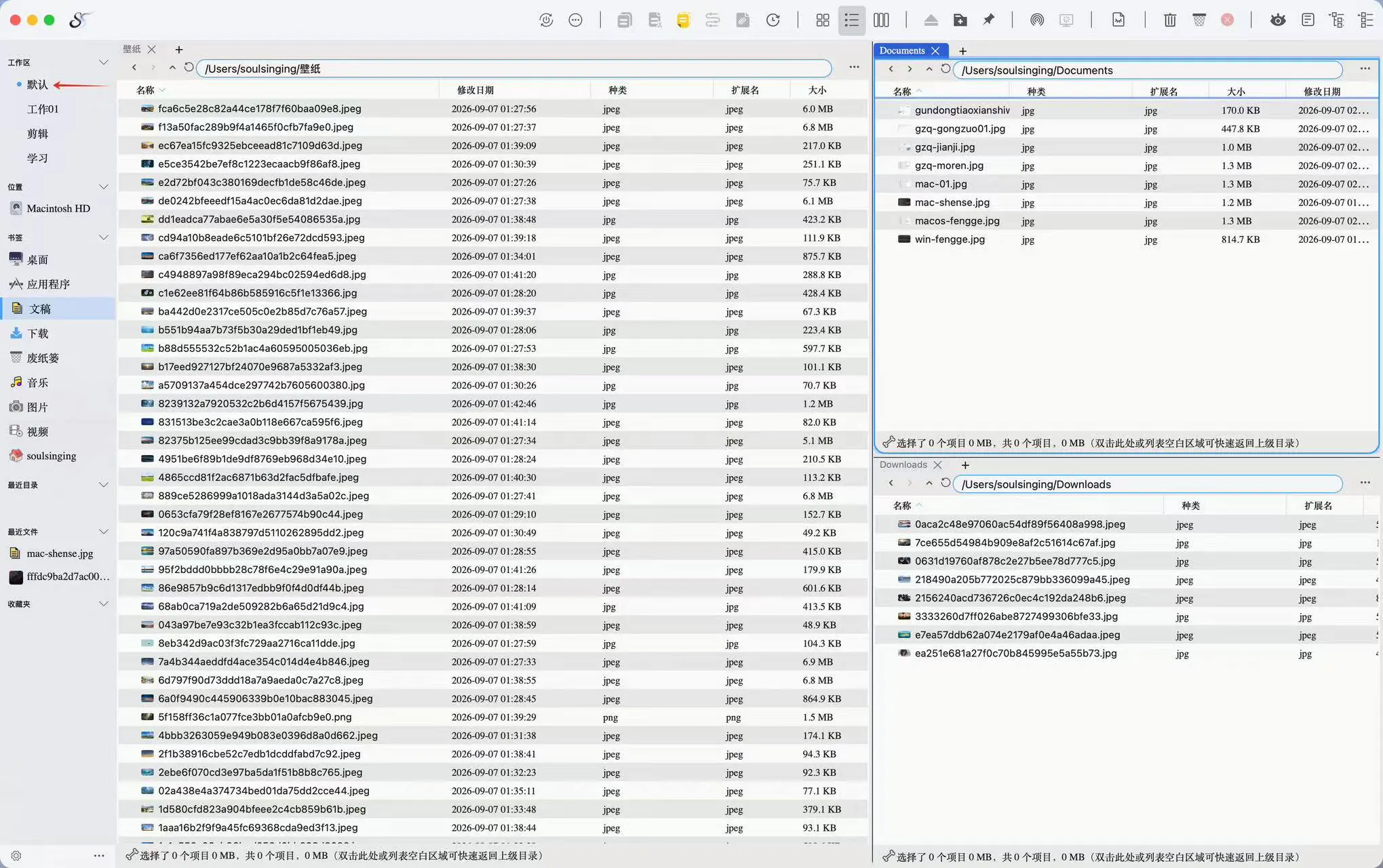Switch to column view mode

[x=881, y=20]
